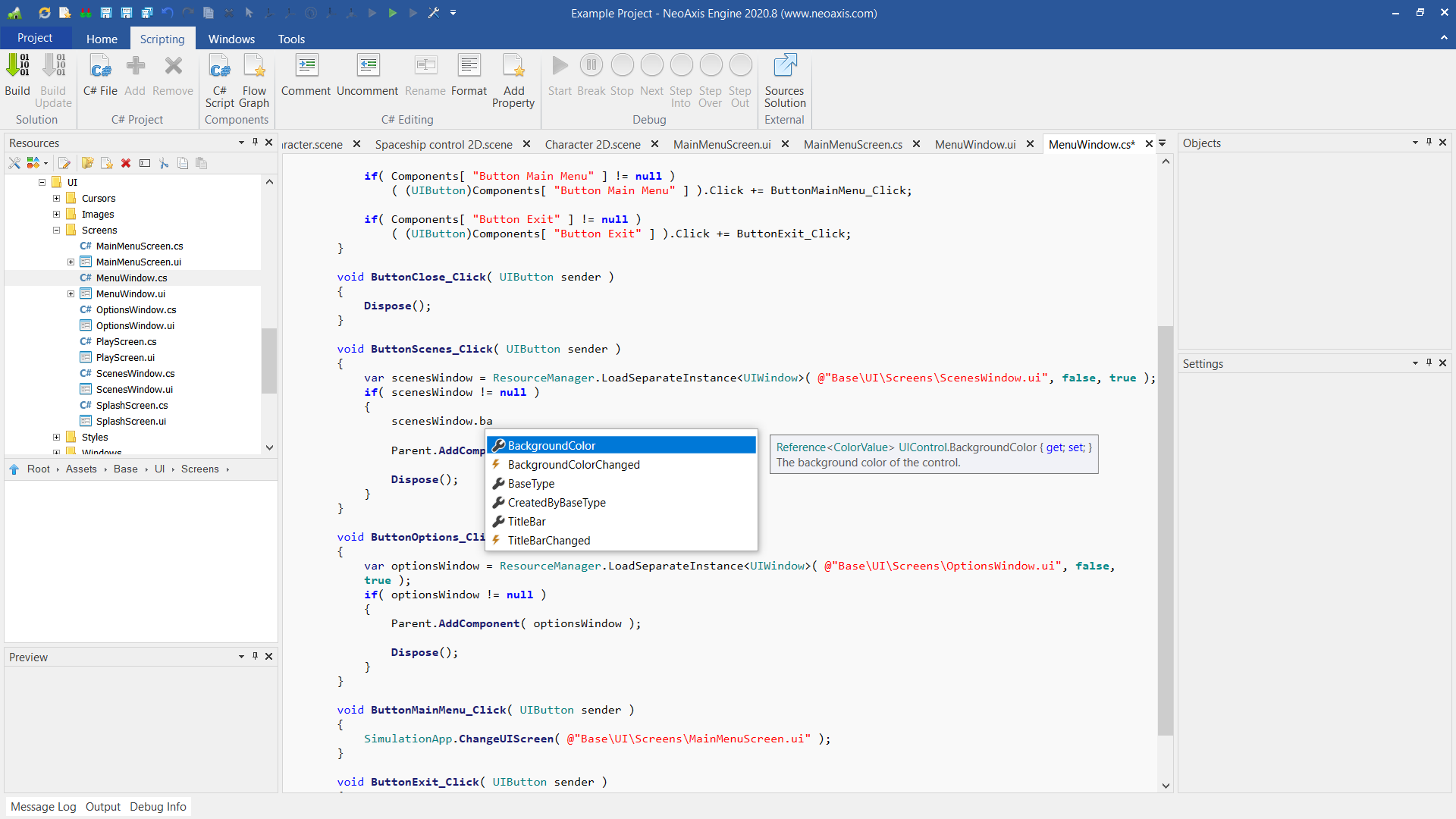
Task: Click the scissors cut icon in Resources
Action: pos(164,163)
